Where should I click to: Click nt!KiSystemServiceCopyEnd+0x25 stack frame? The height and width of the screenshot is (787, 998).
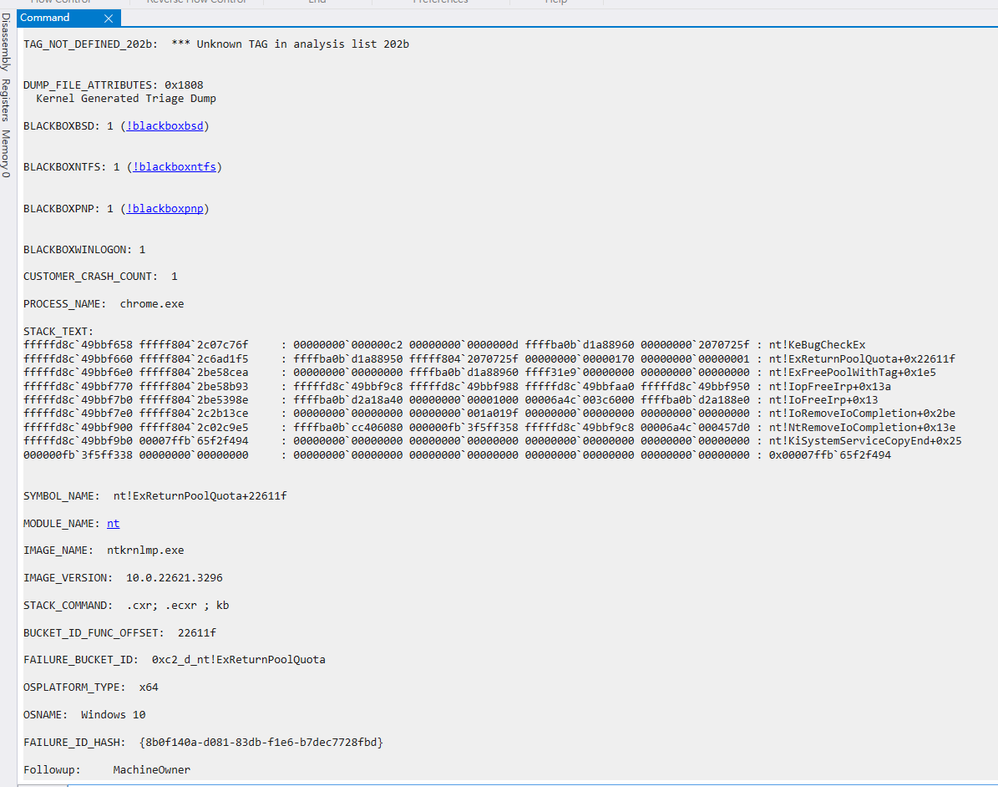(865, 441)
